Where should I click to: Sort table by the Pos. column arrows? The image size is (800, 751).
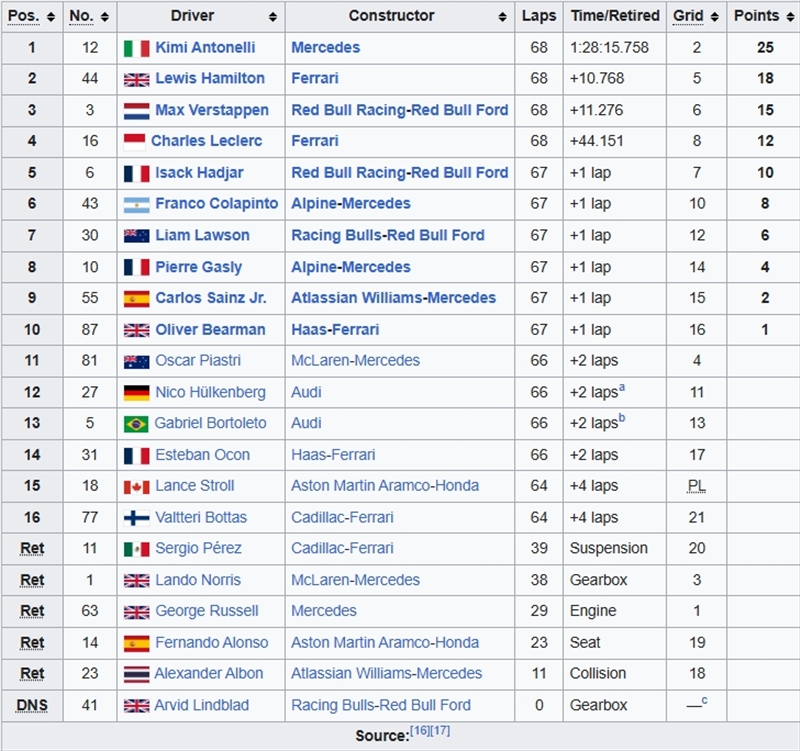(x=51, y=17)
